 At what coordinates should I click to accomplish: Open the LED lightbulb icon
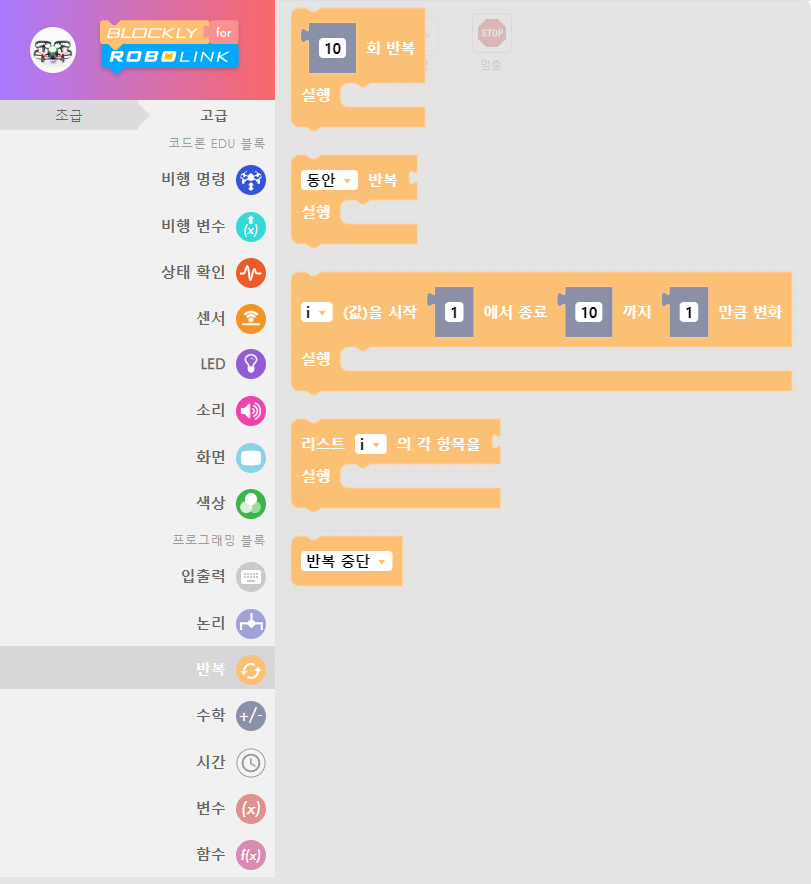pyautogui.click(x=250, y=364)
